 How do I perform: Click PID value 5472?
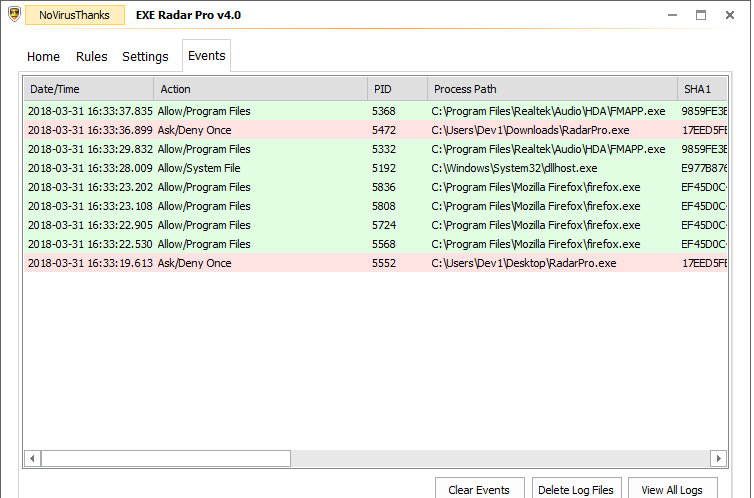click(x=384, y=130)
